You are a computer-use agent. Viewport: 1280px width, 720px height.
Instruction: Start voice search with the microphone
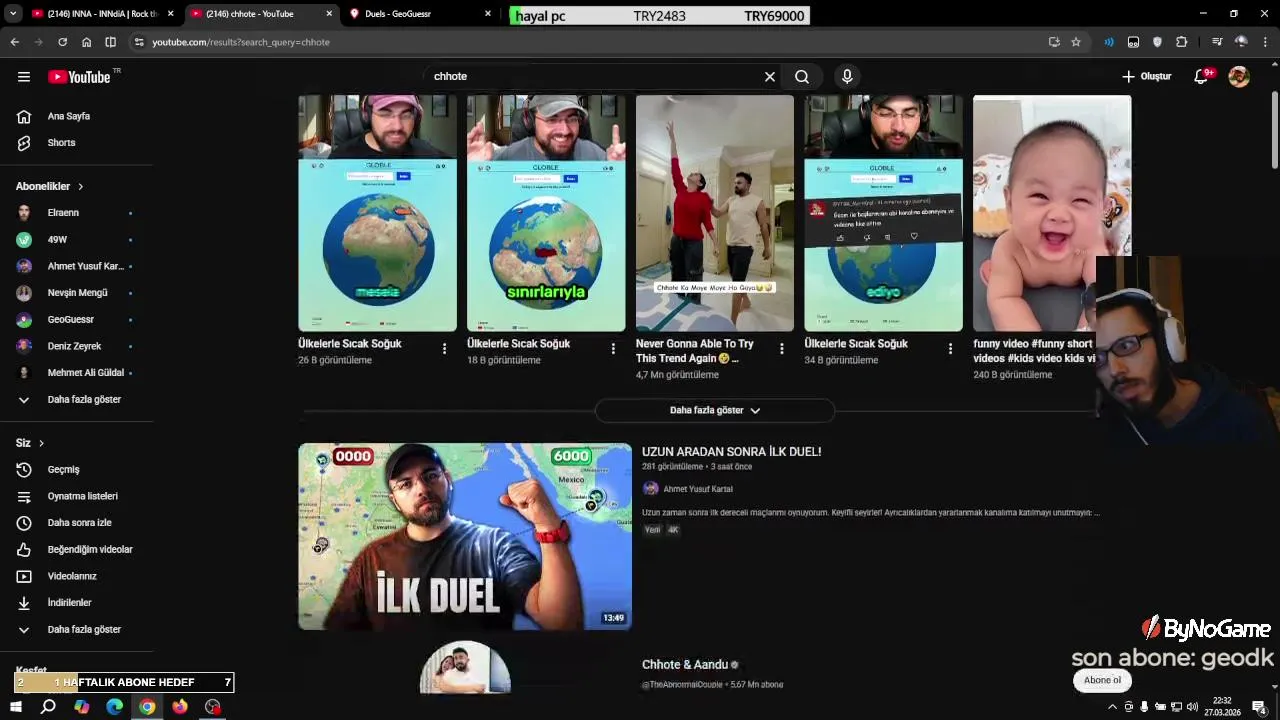click(x=847, y=76)
